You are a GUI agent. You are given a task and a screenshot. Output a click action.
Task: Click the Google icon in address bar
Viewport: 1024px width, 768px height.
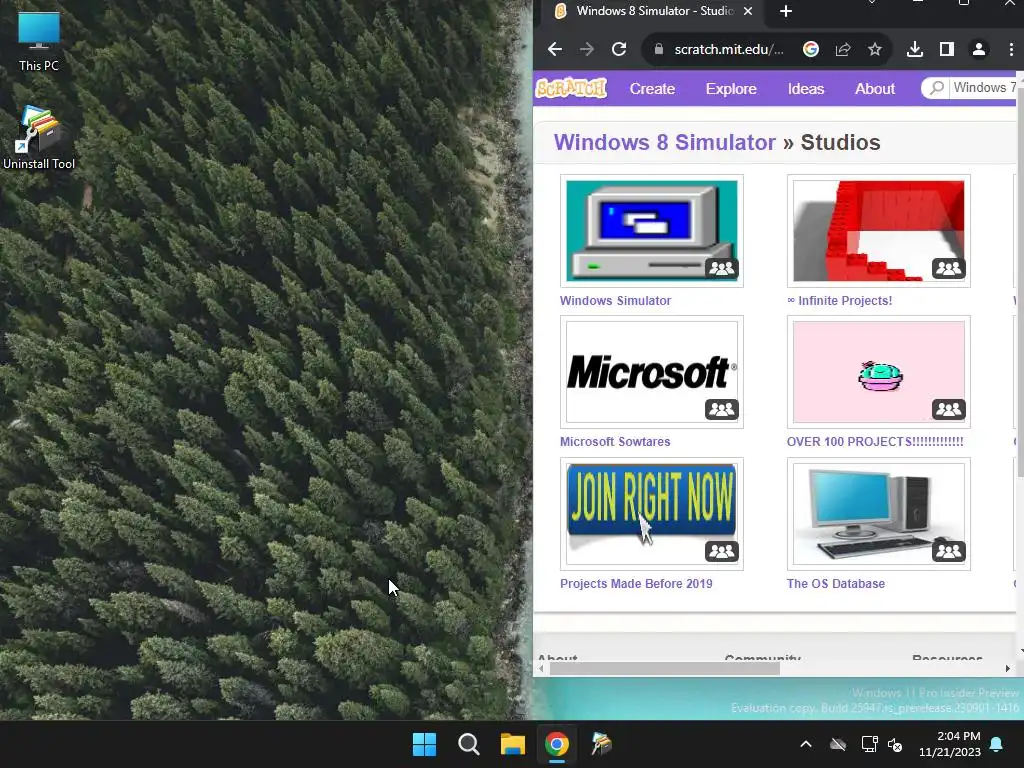(810, 49)
